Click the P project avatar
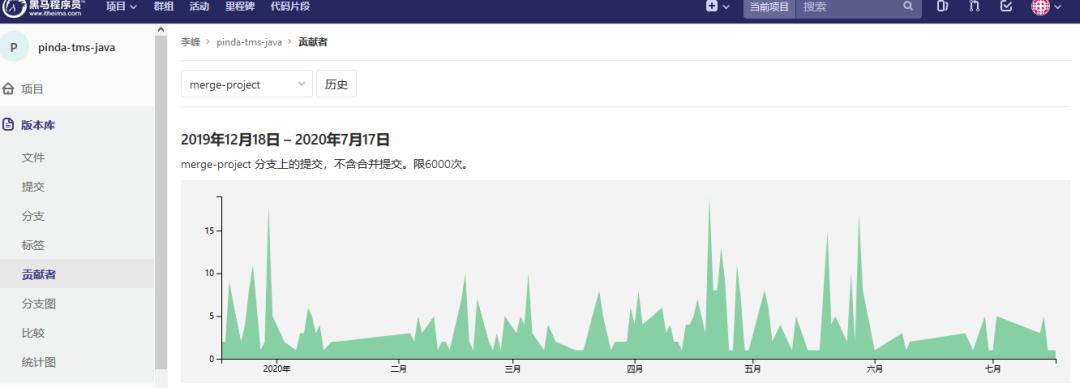 pos(14,48)
